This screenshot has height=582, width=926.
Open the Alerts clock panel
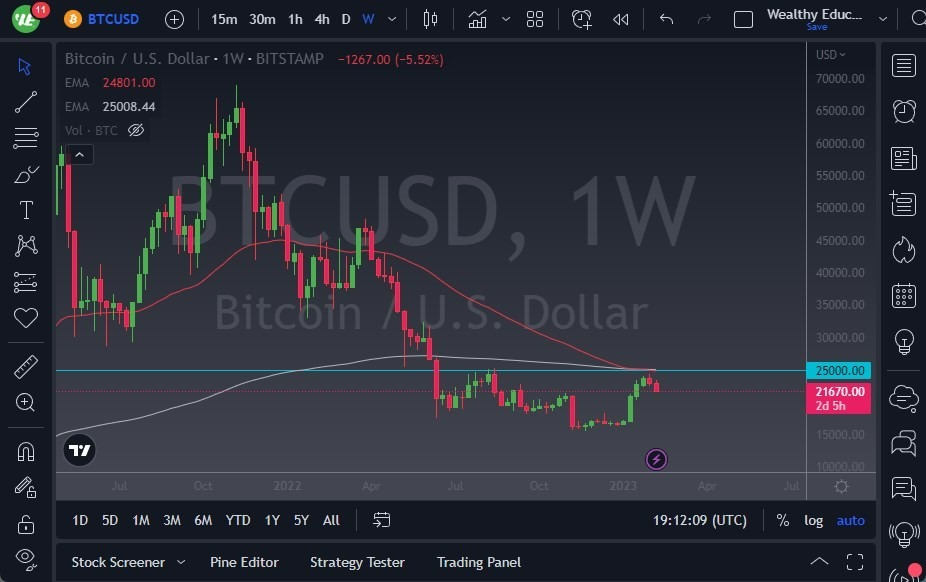pyautogui.click(x=903, y=111)
